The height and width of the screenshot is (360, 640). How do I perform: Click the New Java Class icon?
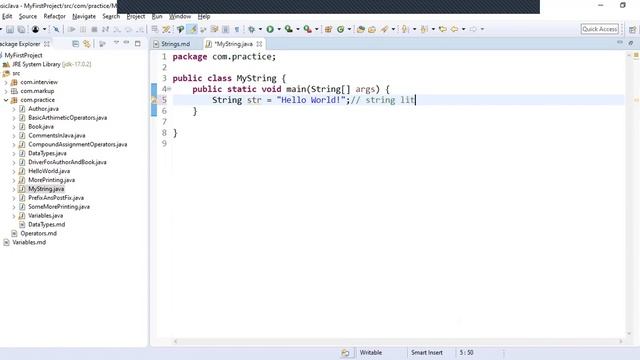pos(340,29)
